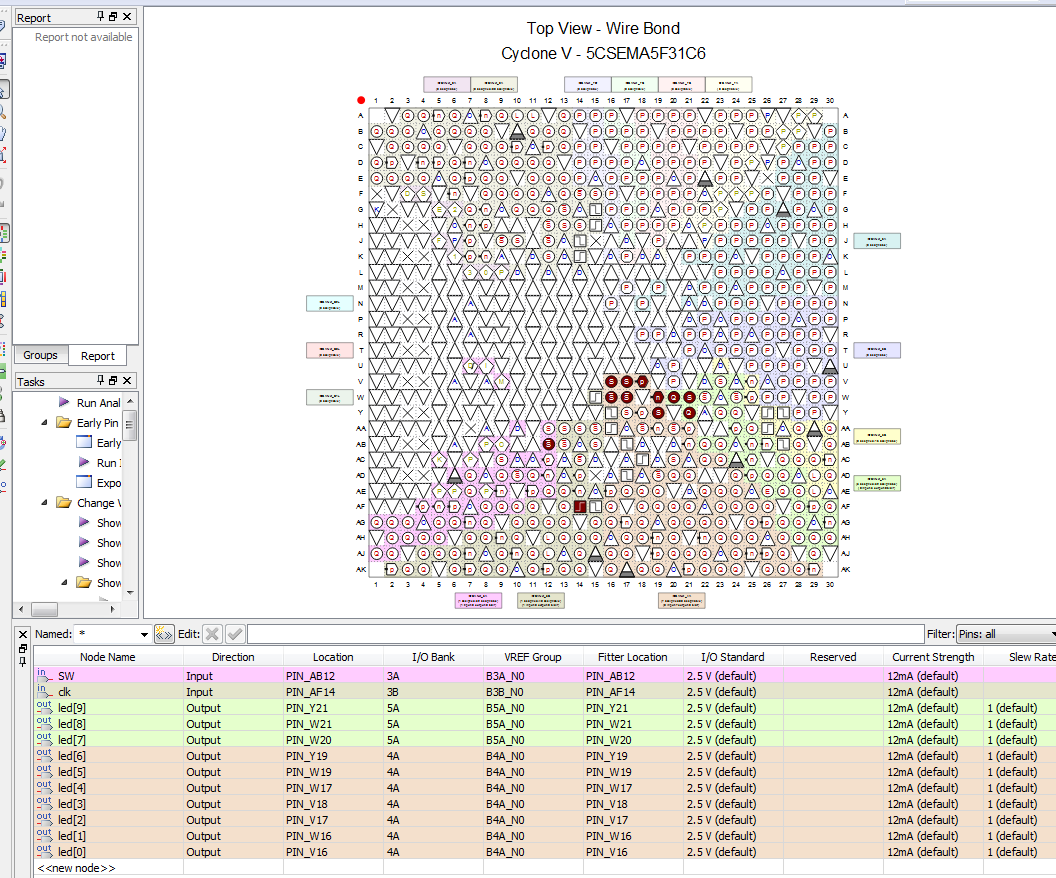Click the input icon of SW row
Viewport: 1056px width, 878px height.
point(44,675)
